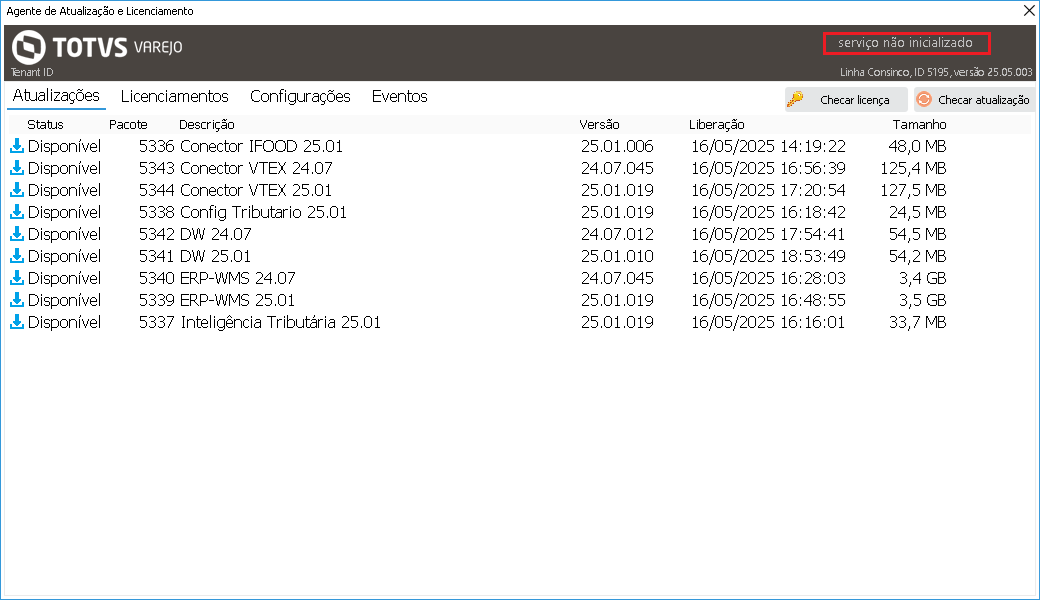1040x600 pixels.
Task: Click download icon for ERP-WMS 25.01
Action: [x=17, y=300]
